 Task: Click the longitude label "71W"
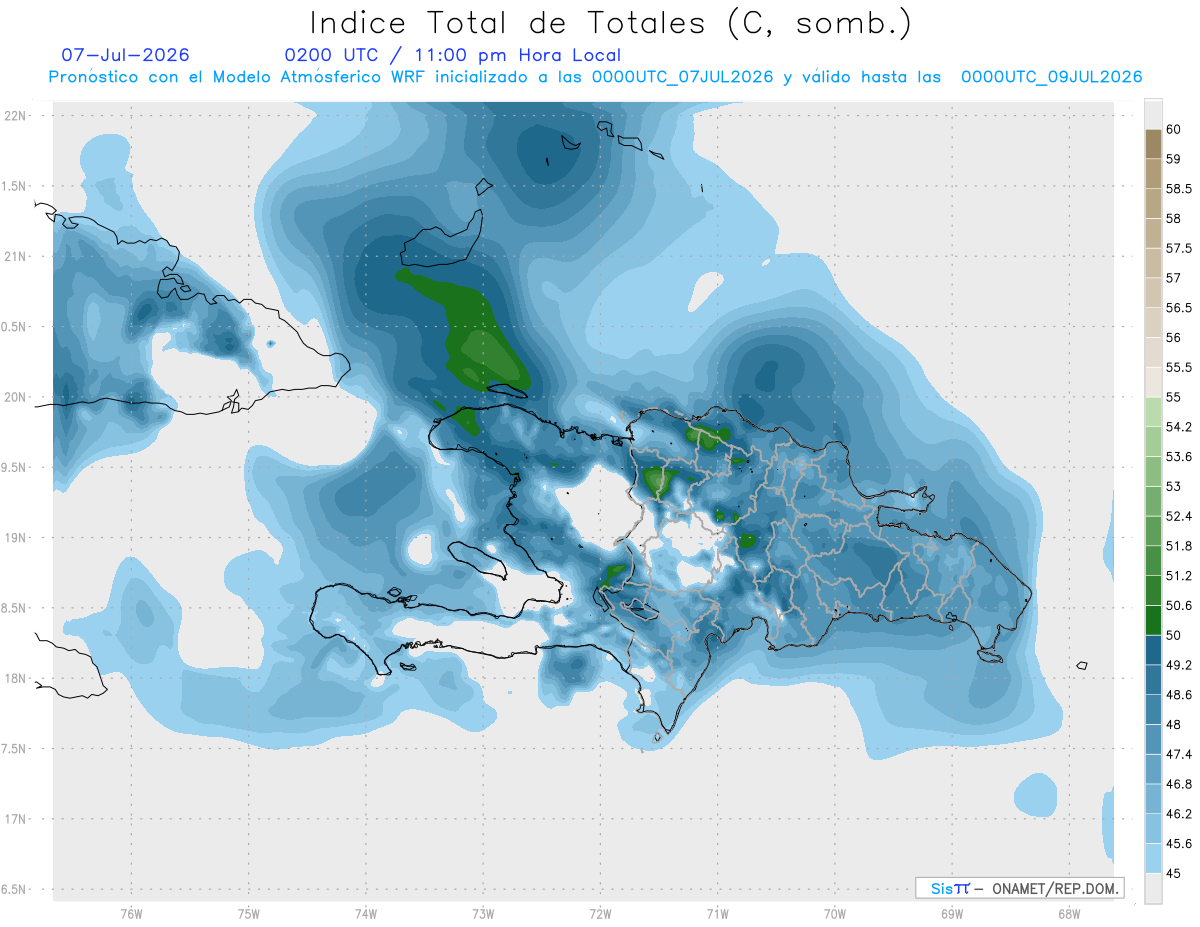(717, 913)
